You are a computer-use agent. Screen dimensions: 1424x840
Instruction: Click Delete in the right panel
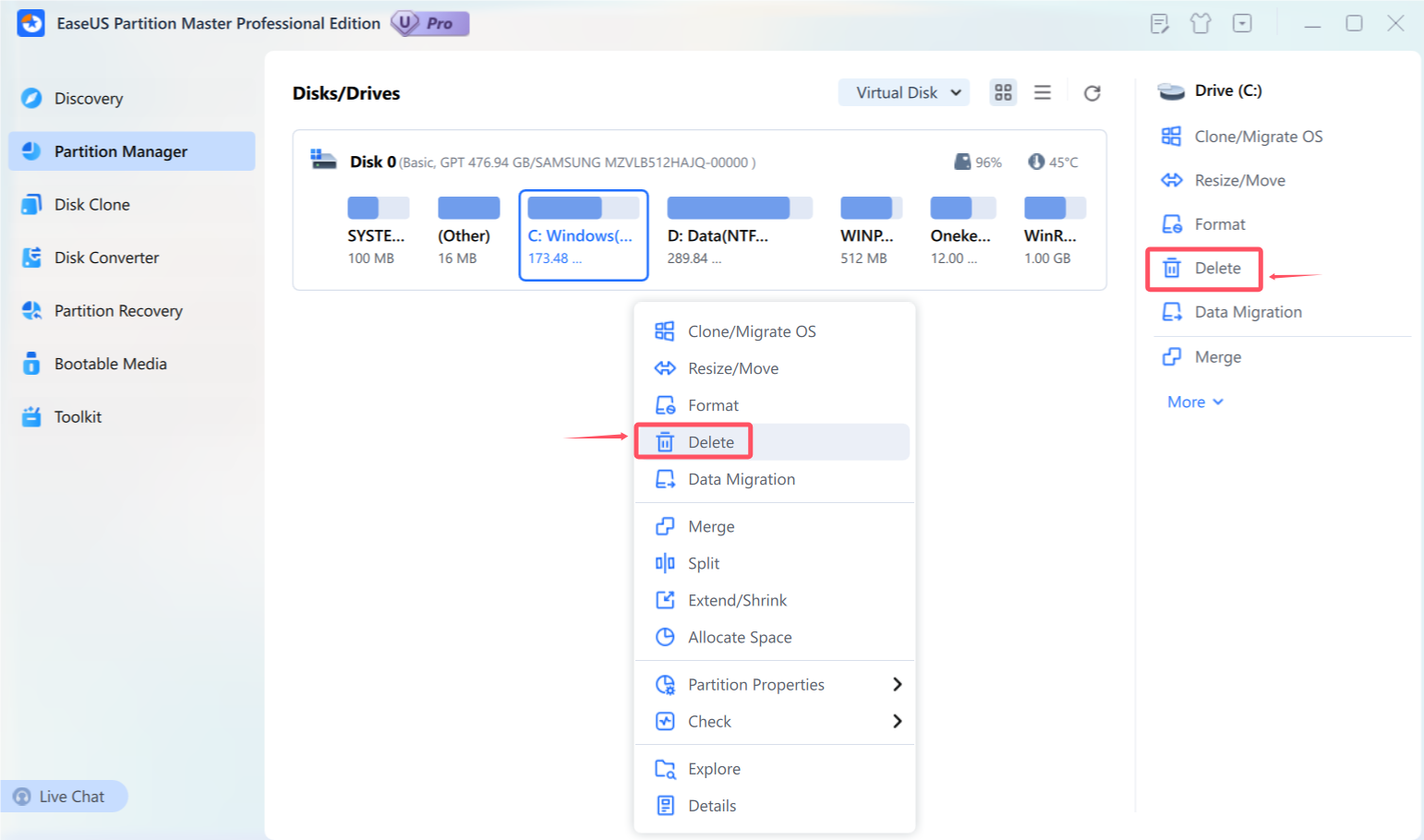click(1203, 269)
